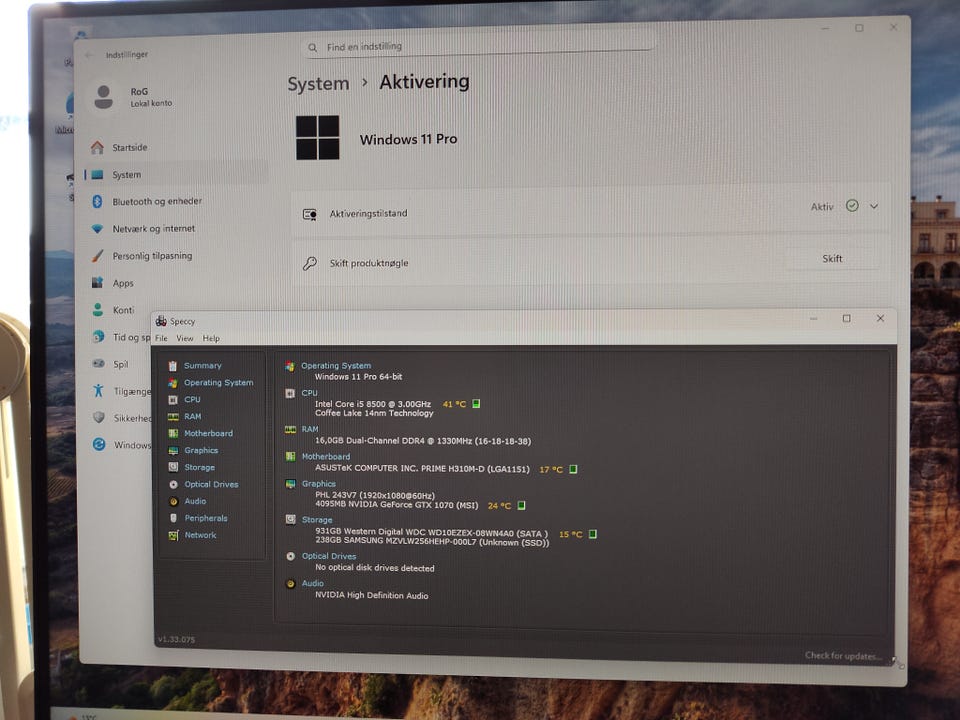Screen dimensions: 960x720
Task: Click the Optical Drives disc icon in sidebar
Action: 173,484
